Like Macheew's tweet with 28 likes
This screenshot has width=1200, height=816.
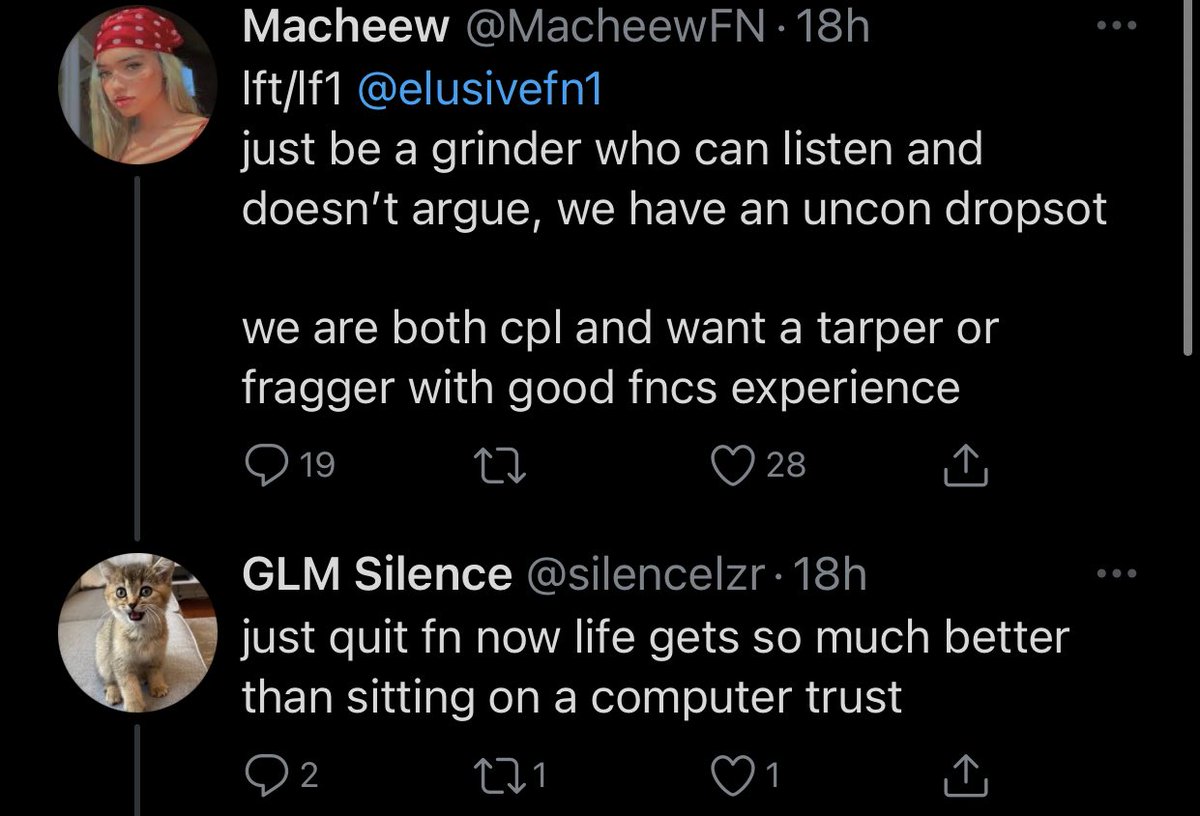click(732, 464)
